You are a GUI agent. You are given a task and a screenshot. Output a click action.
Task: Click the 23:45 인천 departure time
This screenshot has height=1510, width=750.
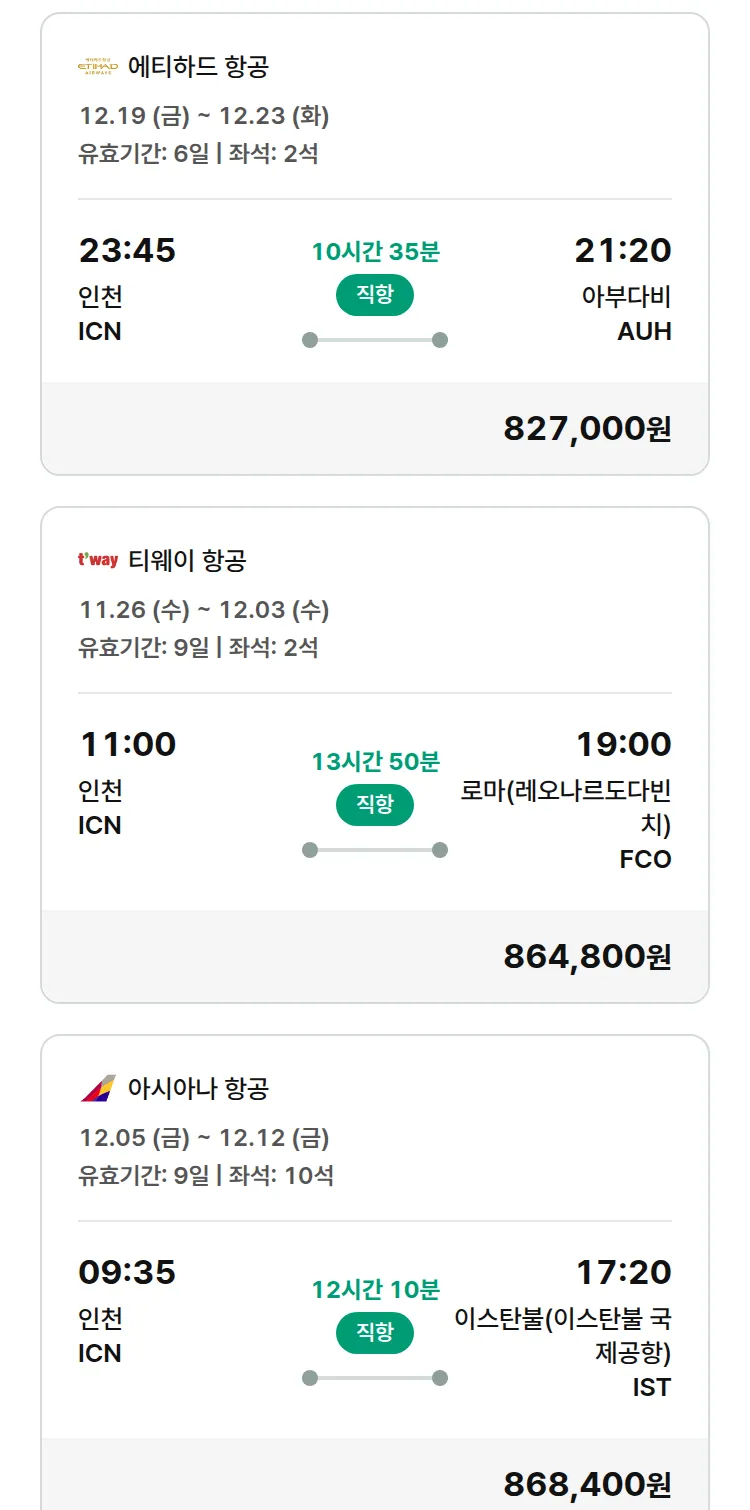tap(127, 250)
